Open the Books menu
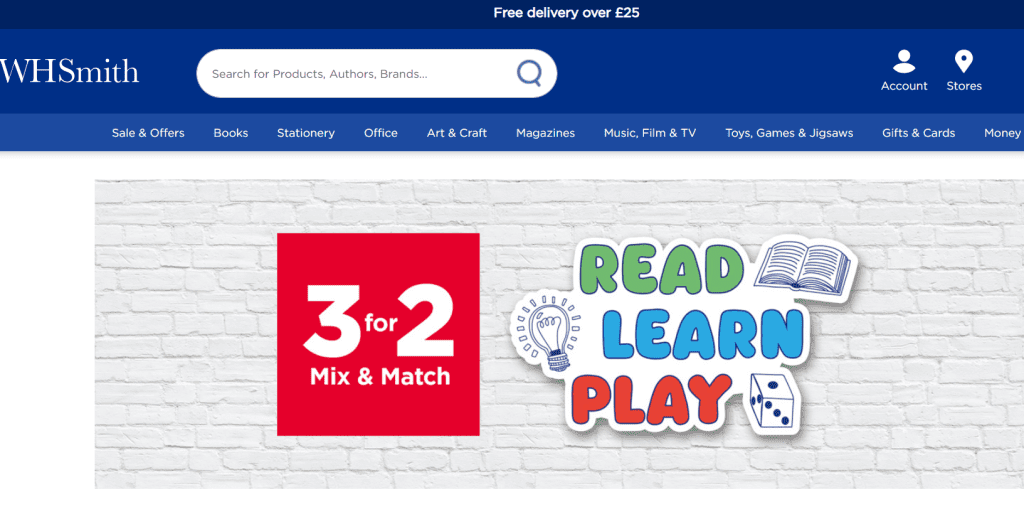 coord(231,133)
